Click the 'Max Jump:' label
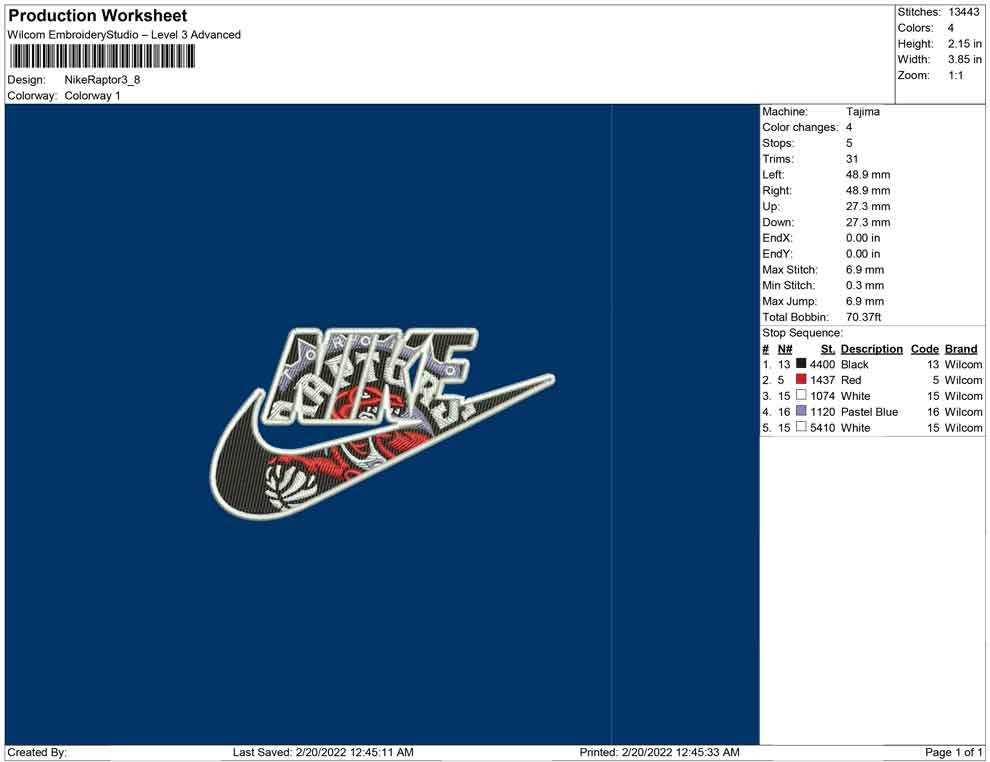This screenshot has width=990, height=762. click(x=789, y=301)
